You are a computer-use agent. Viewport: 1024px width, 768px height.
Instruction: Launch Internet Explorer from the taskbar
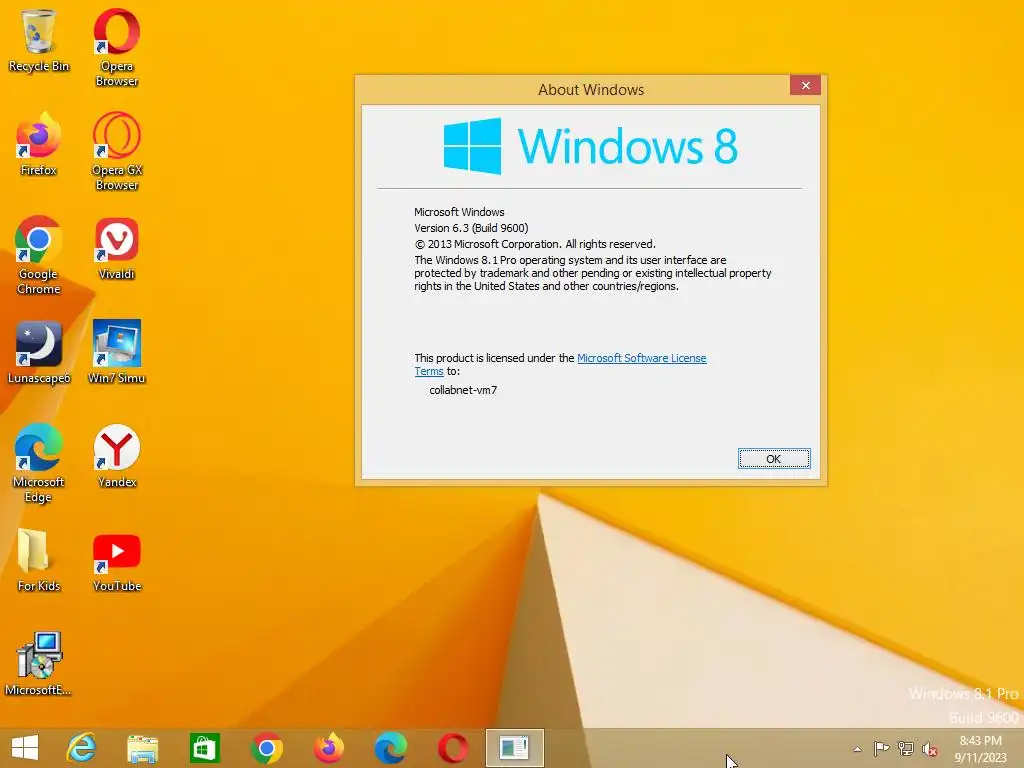tap(81, 748)
